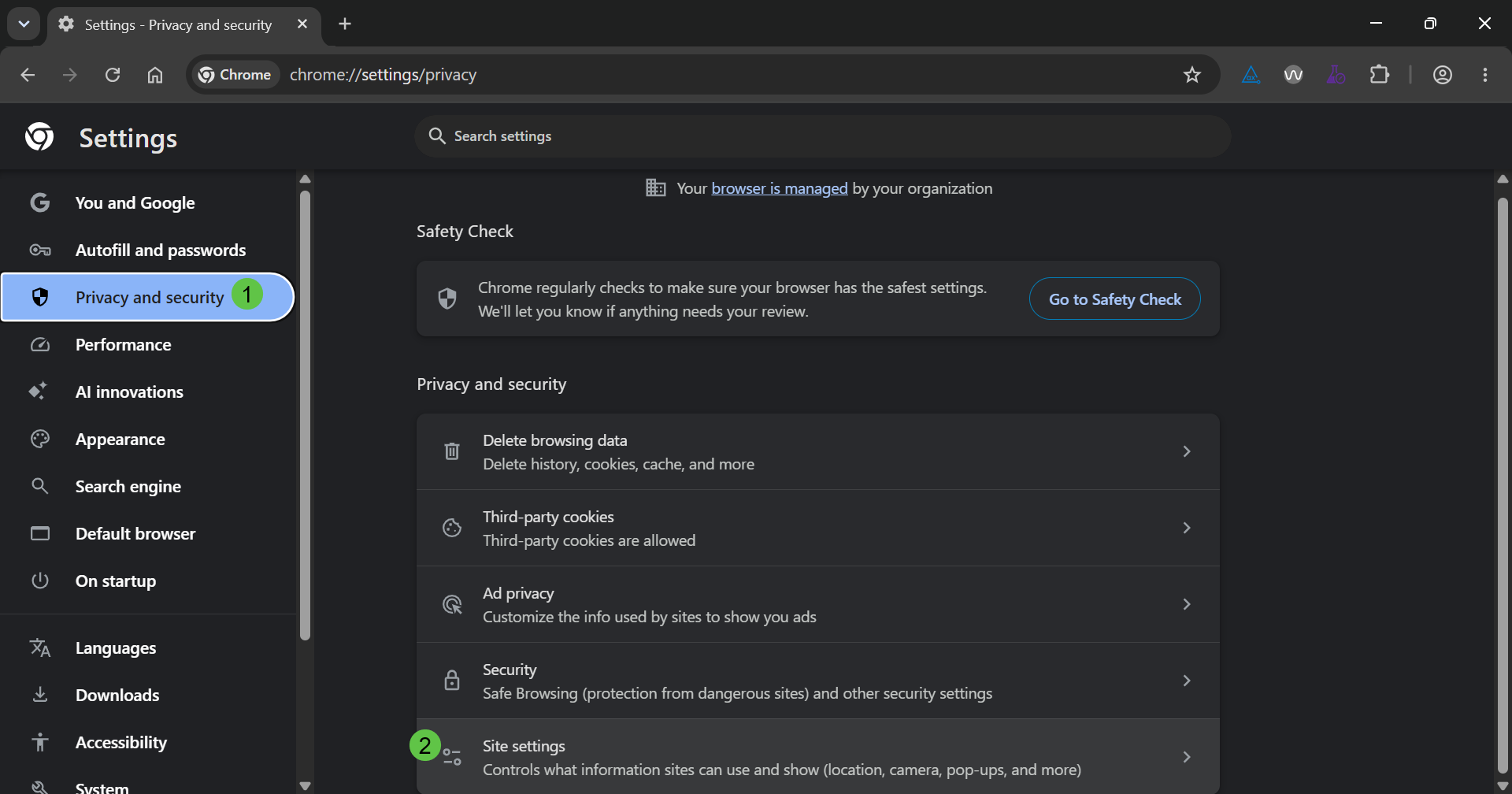Click the Search settings field
The image size is (1512, 794).
click(822, 136)
